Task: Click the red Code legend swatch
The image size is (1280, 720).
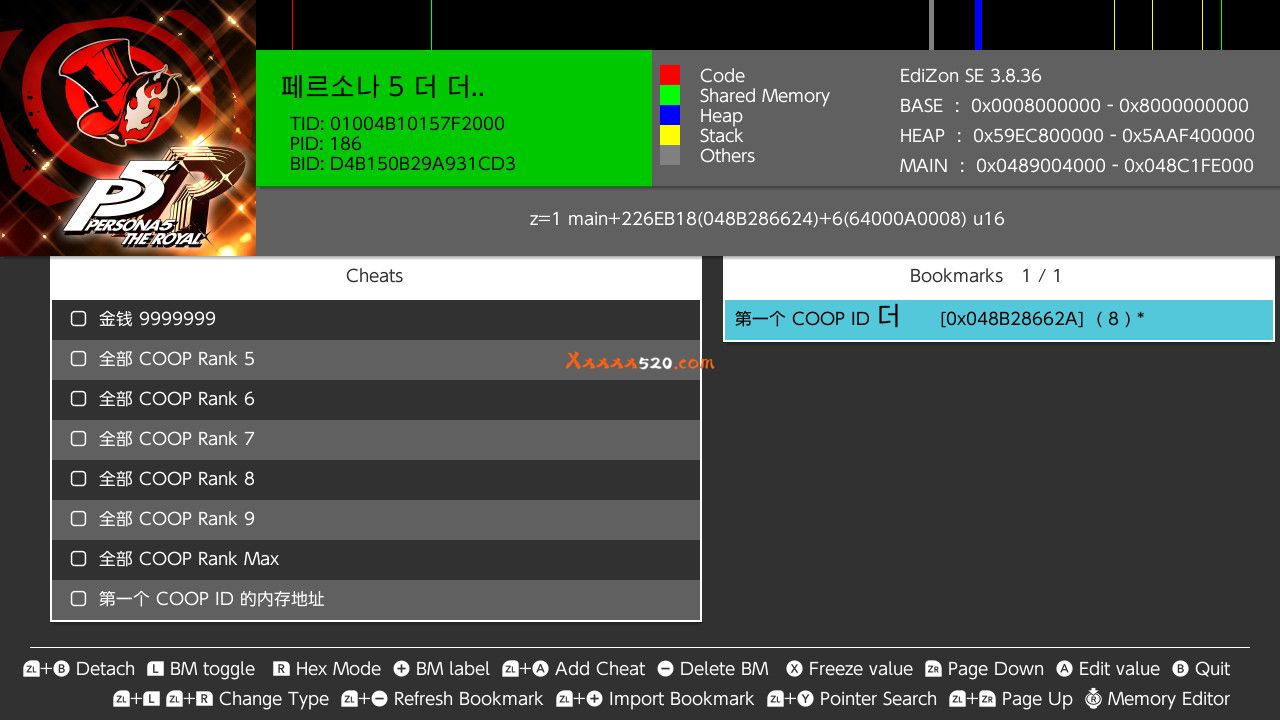Action: pyautogui.click(x=670, y=75)
